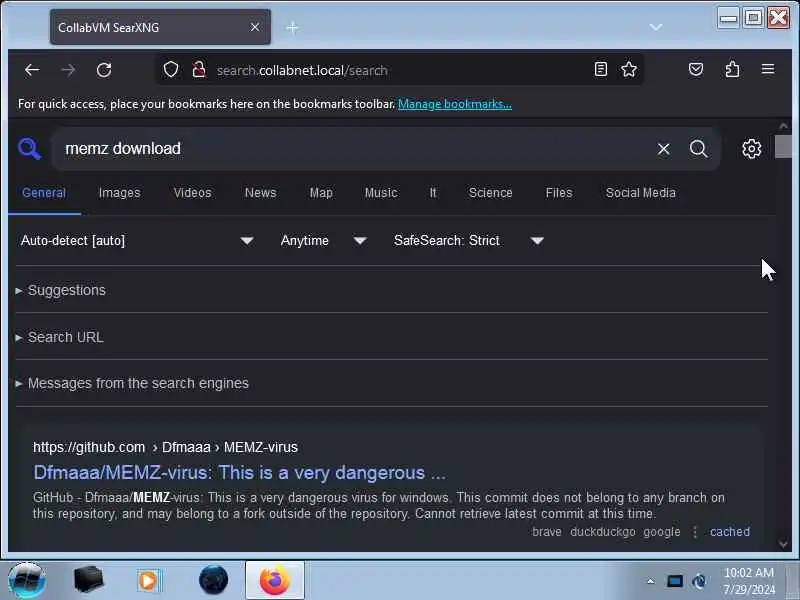This screenshot has height=600, width=800.
Task: Launch the media player taskbar icon
Action: pos(148,581)
